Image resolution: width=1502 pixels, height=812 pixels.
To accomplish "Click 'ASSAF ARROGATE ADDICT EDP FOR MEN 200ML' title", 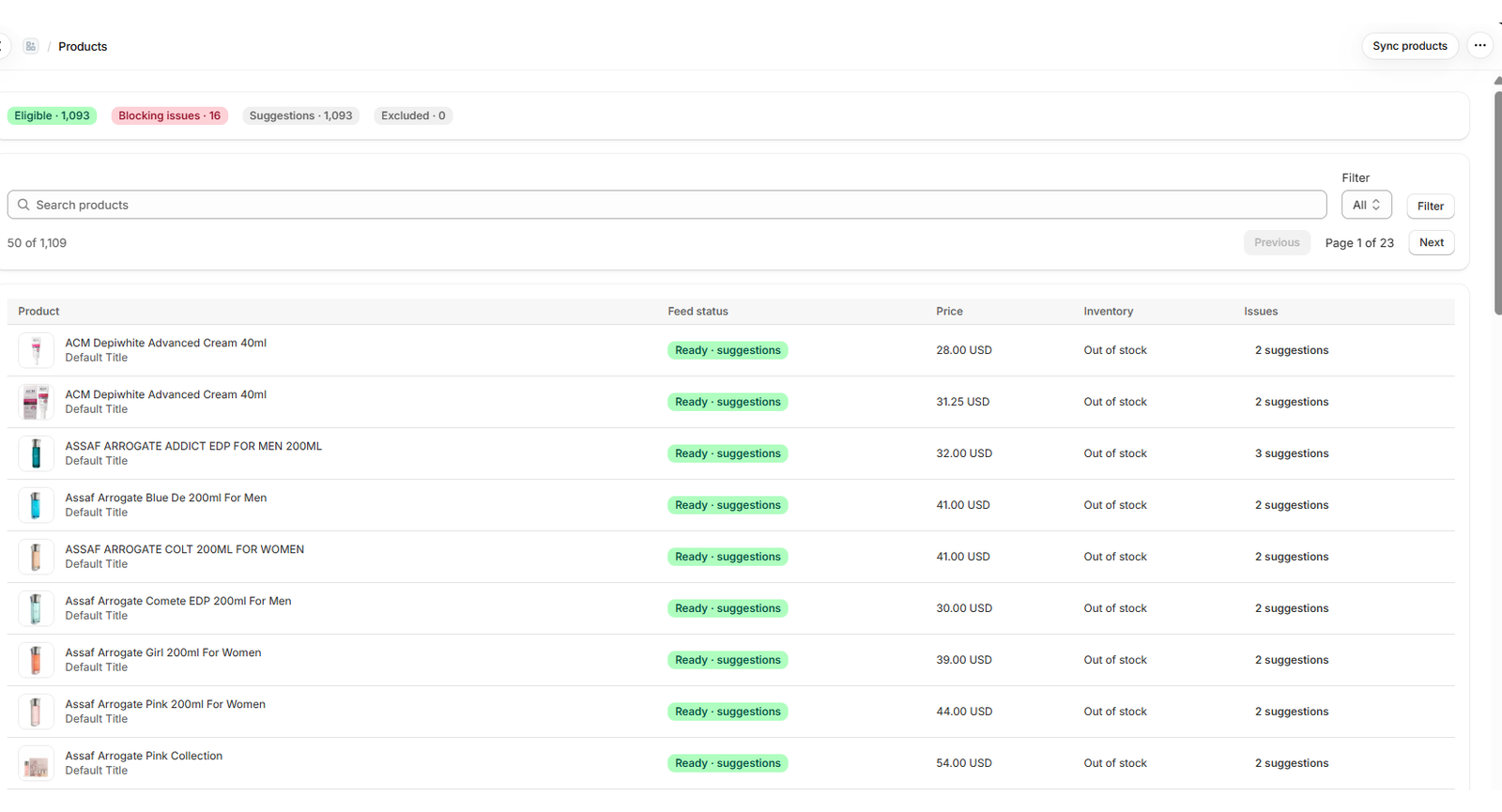I will [193, 446].
